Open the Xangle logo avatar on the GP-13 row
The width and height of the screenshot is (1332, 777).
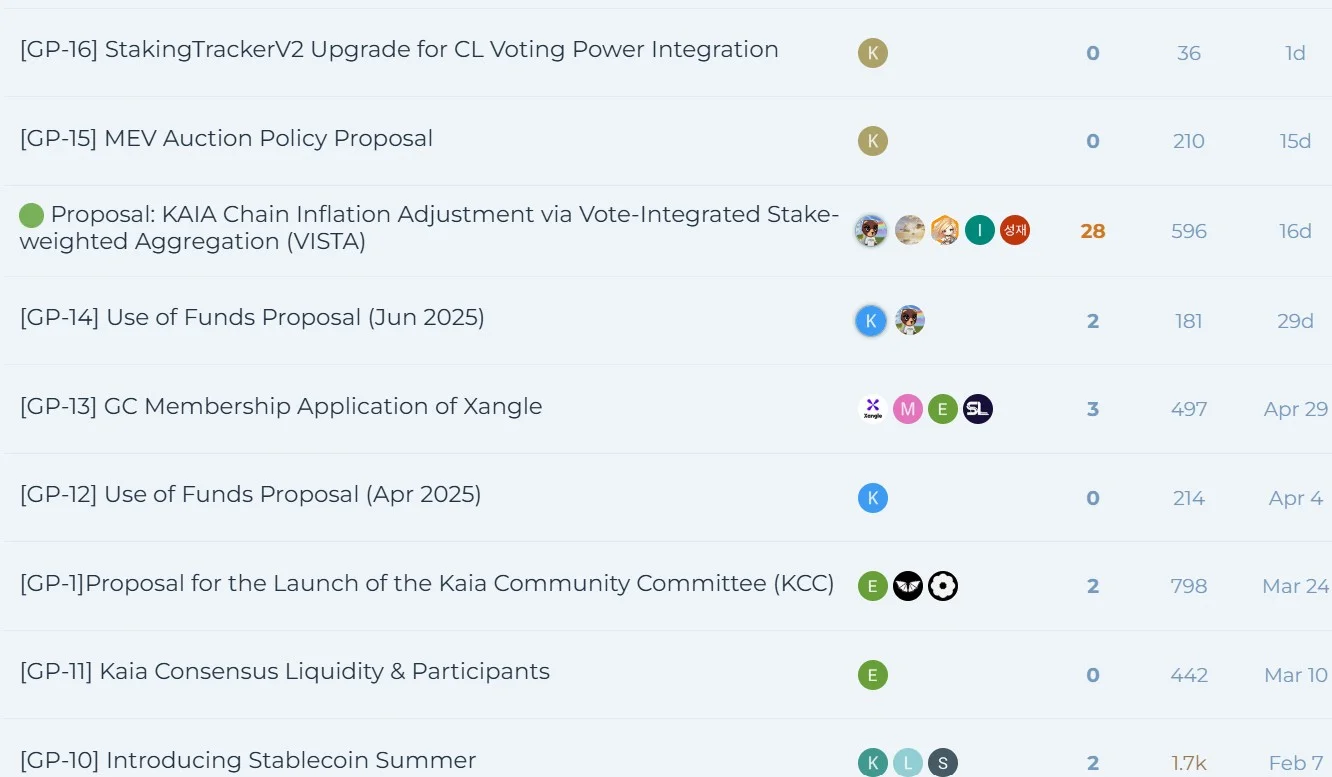[x=873, y=409]
